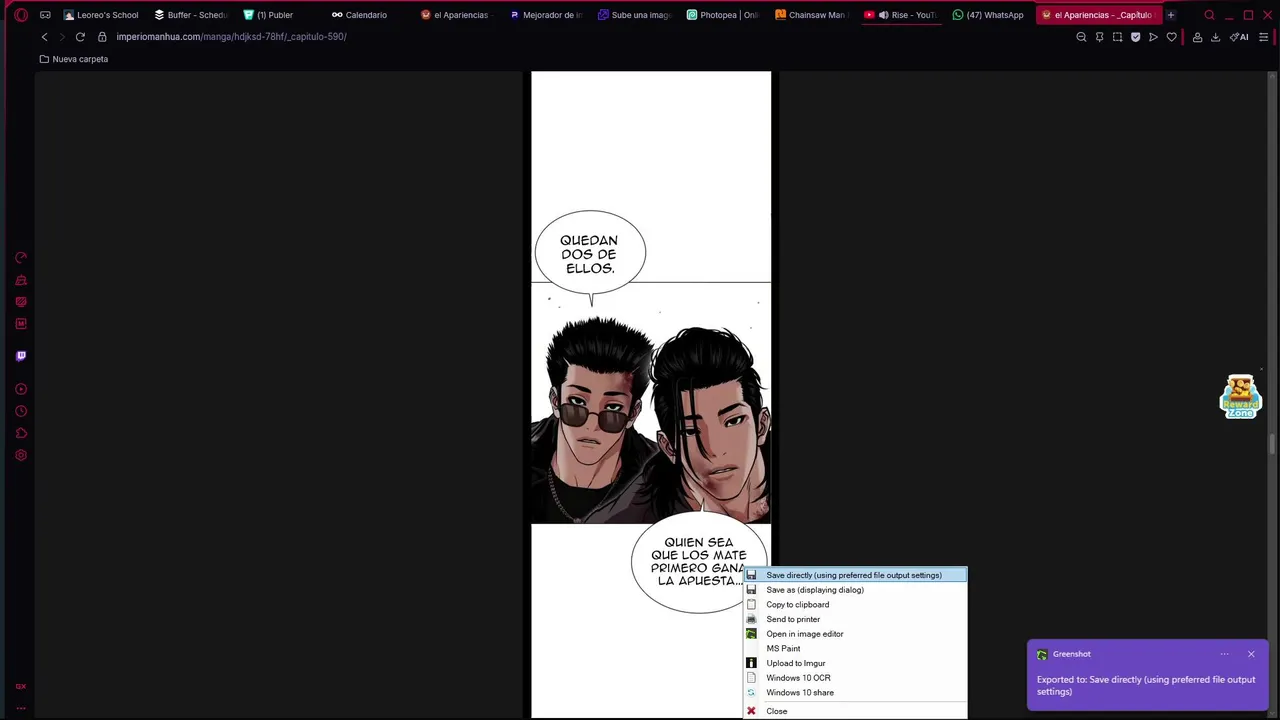Open the Easy Setup menu icon
The image size is (1280, 720).
1264,37
